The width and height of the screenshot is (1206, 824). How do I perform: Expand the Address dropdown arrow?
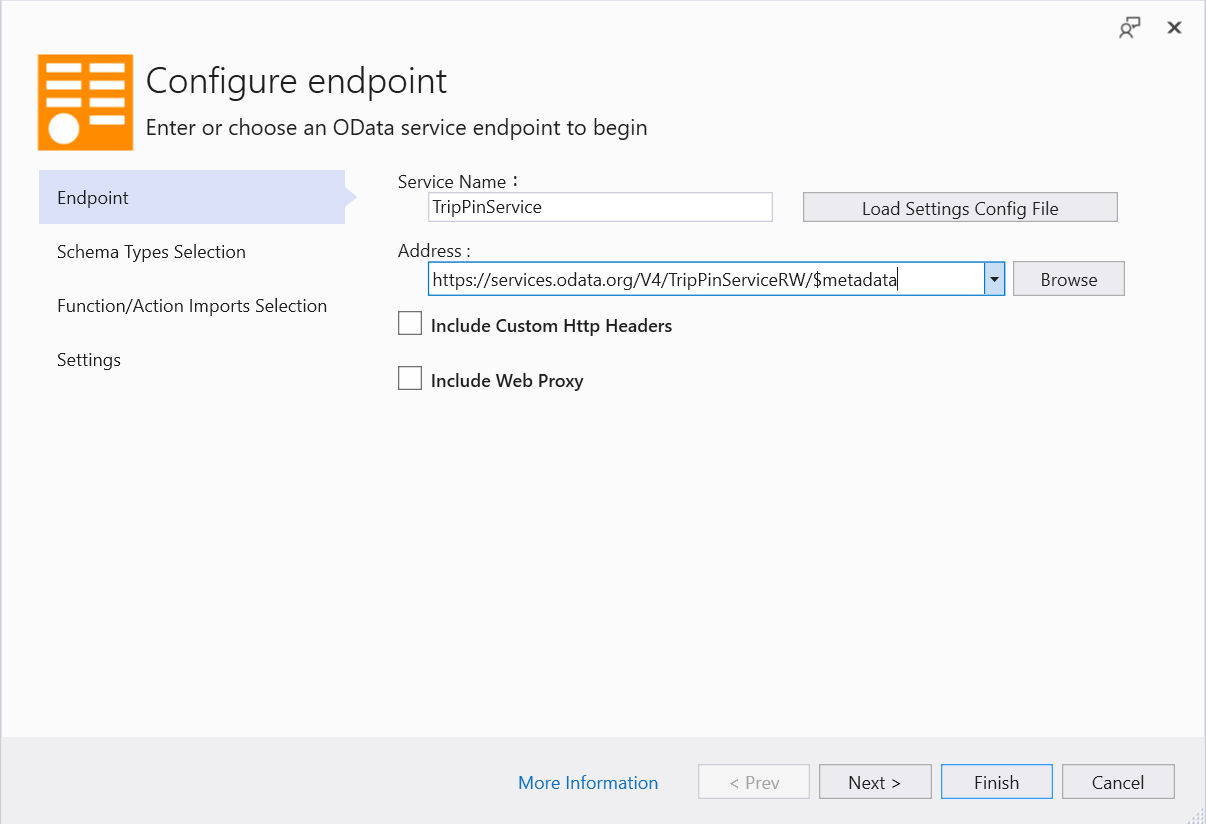994,280
